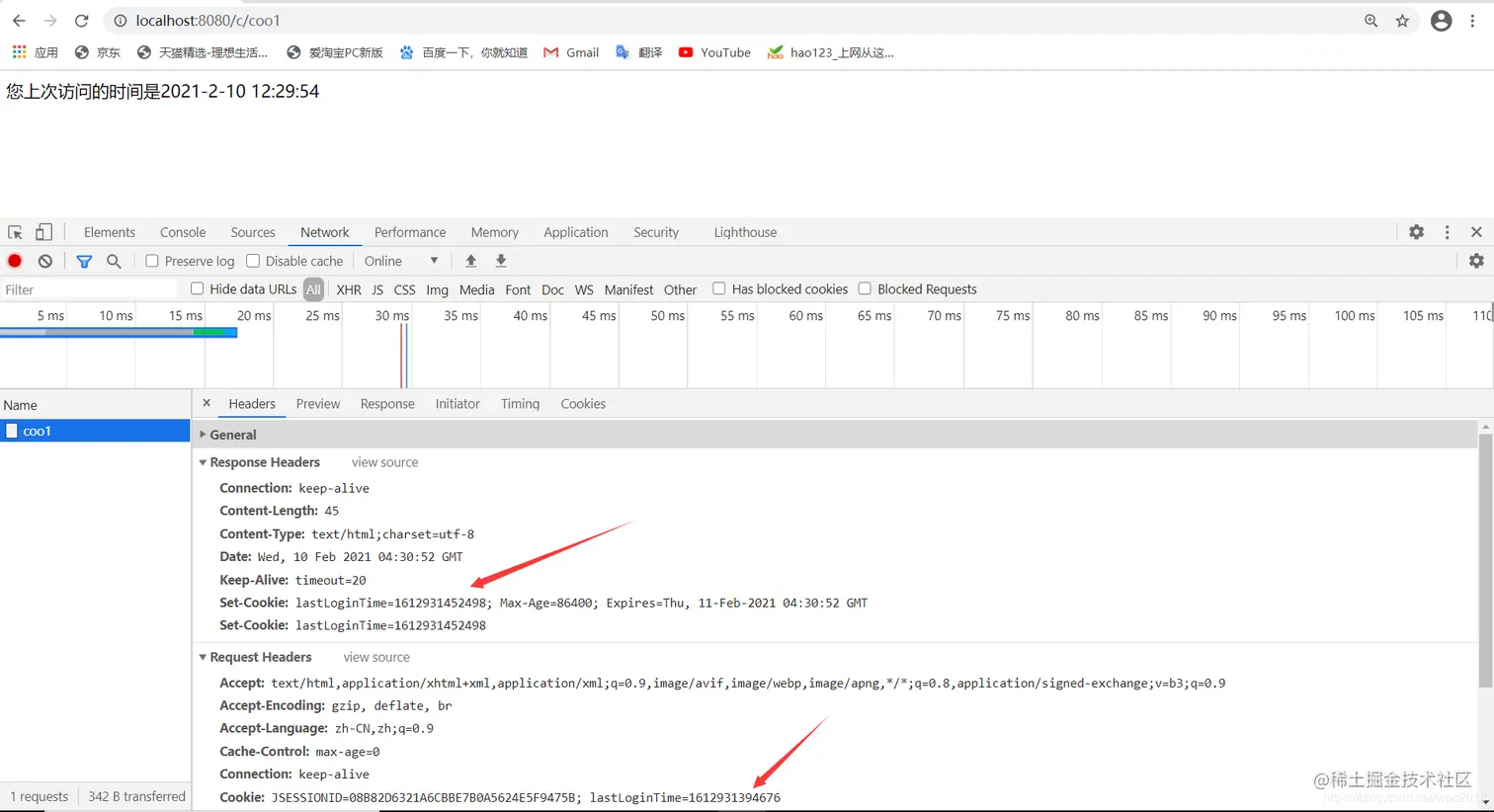Toggle the network filter funnel
Image resolution: width=1494 pixels, height=812 pixels.
point(84,261)
